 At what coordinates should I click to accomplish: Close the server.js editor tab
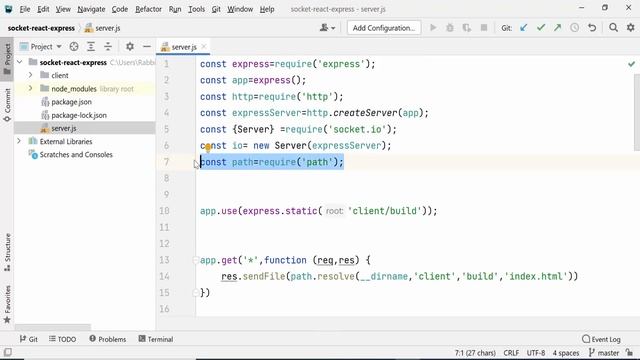[204, 47]
